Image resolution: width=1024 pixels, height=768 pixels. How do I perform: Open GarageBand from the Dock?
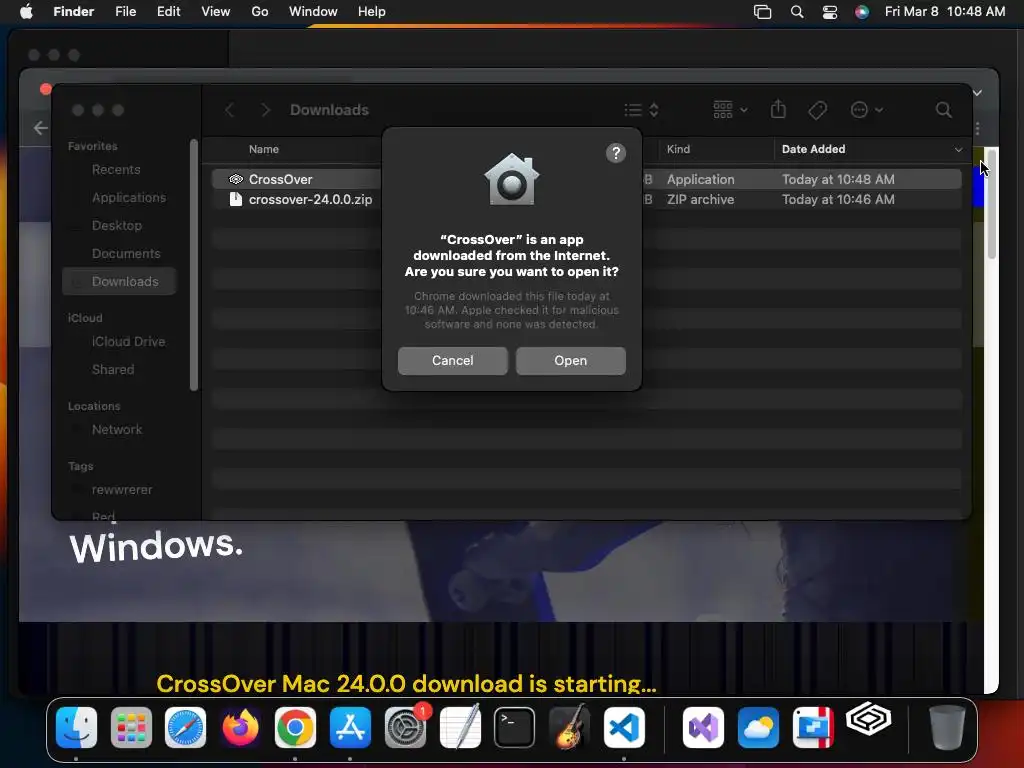pos(569,727)
